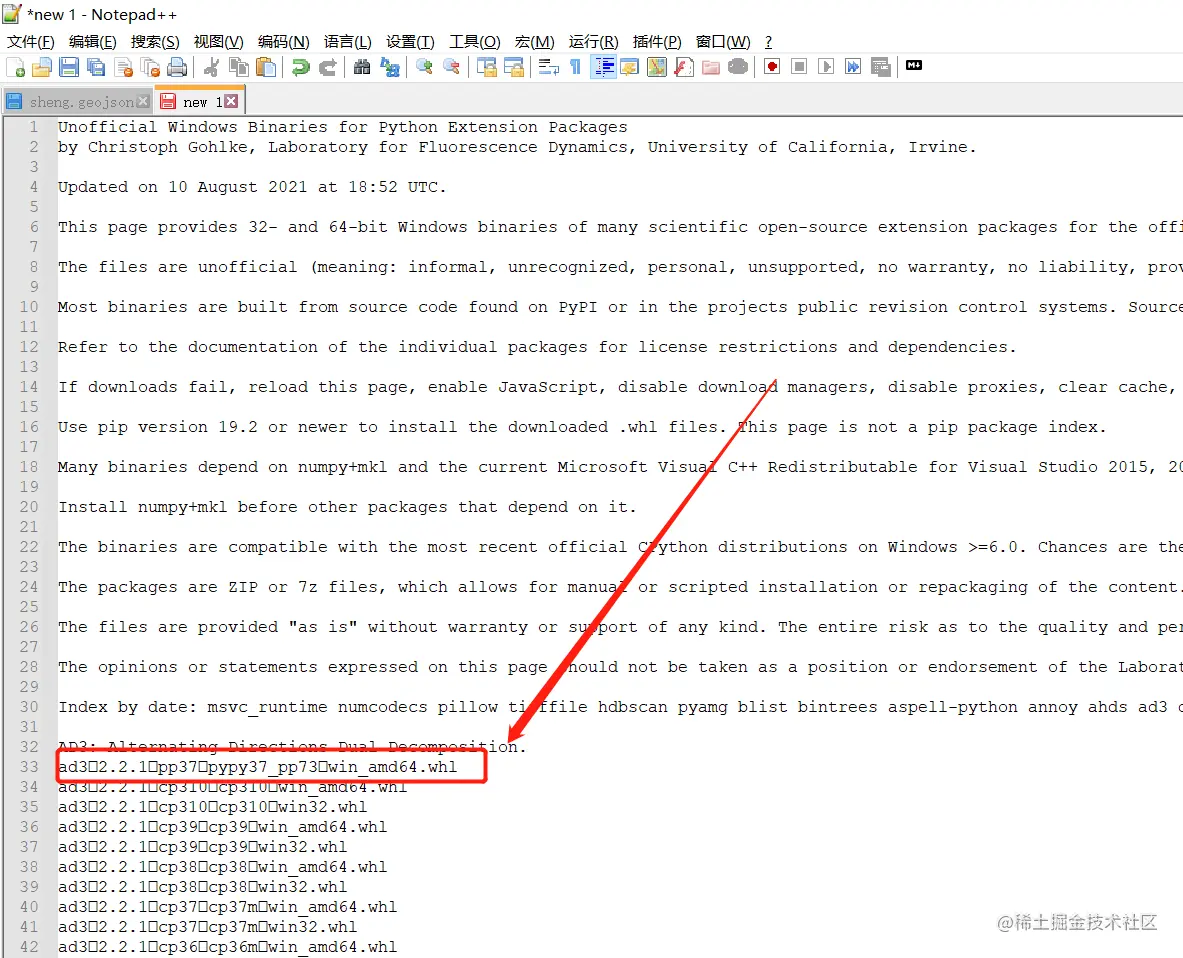The width and height of the screenshot is (1183, 958).
Task: Close the new 1 tab
Action: tap(231, 101)
